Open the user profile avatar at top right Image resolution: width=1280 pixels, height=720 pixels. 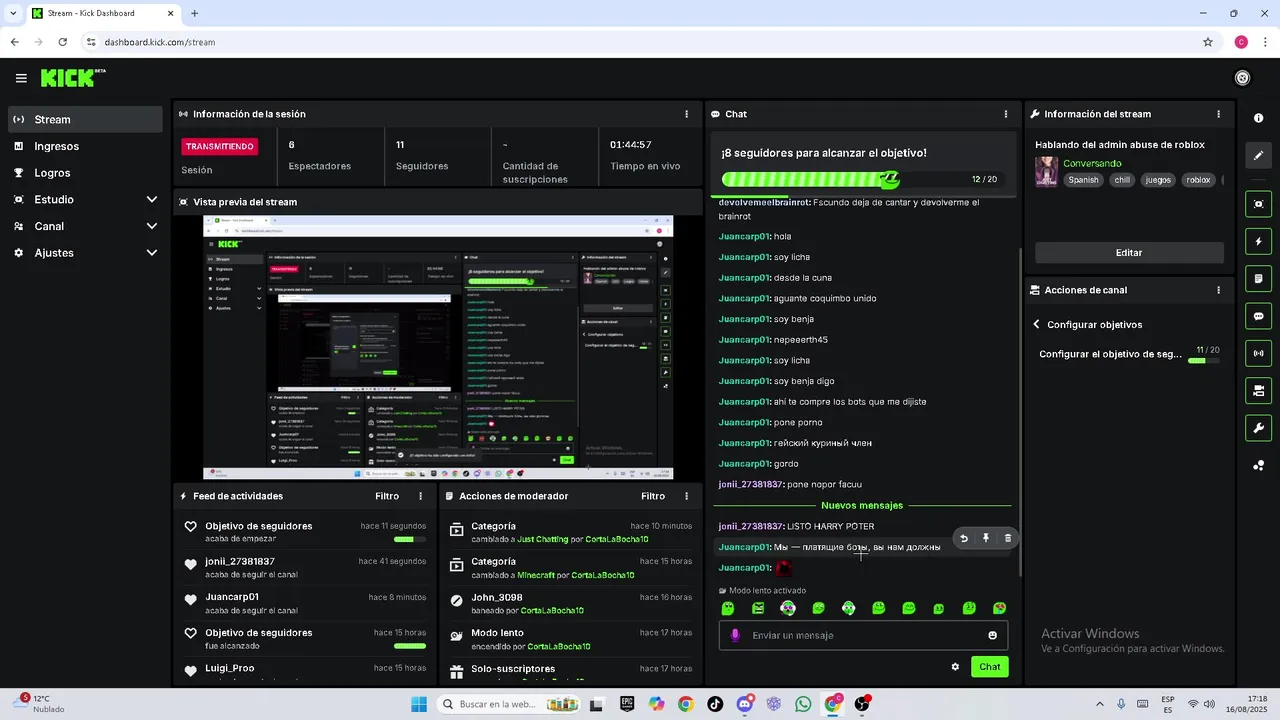pos(1243,78)
